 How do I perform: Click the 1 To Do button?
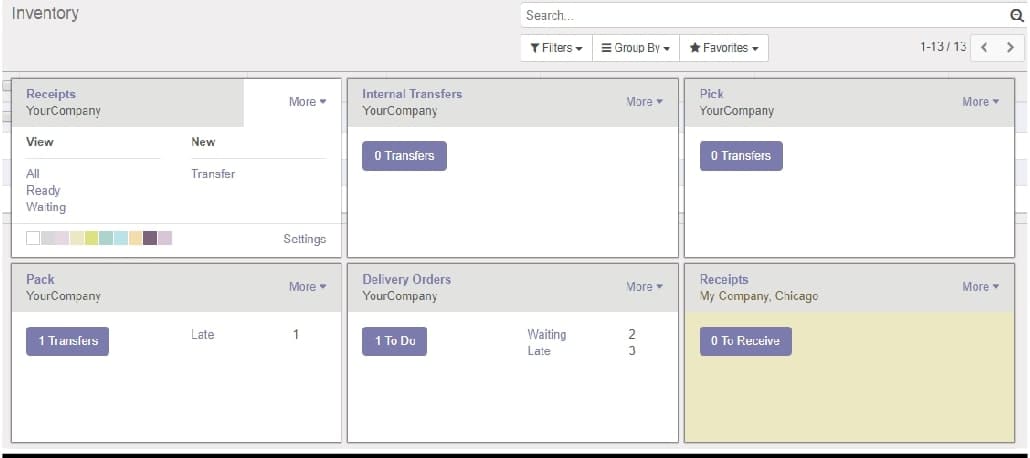pos(394,341)
